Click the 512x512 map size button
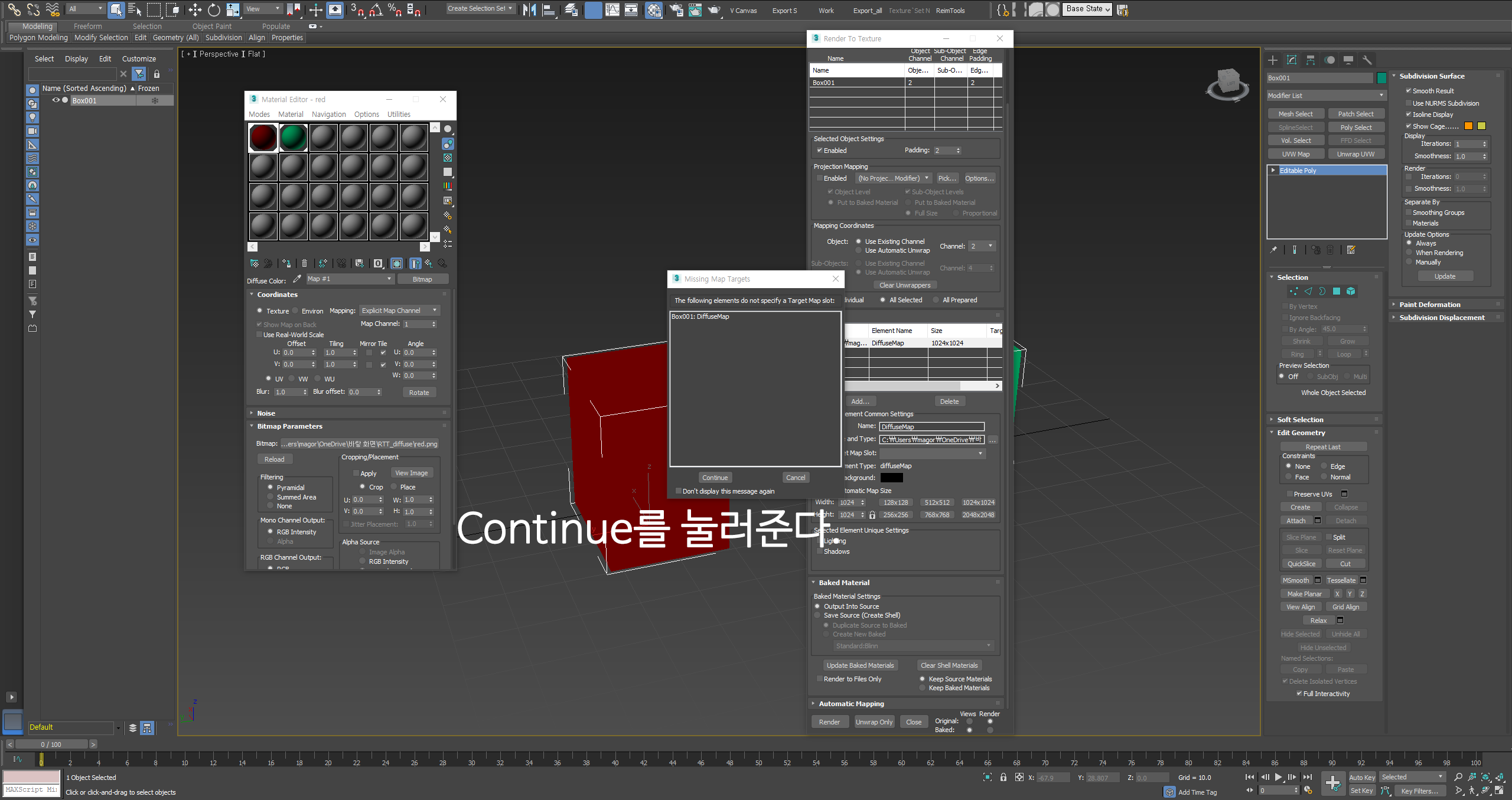The height and width of the screenshot is (800, 1512). click(x=937, y=502)
